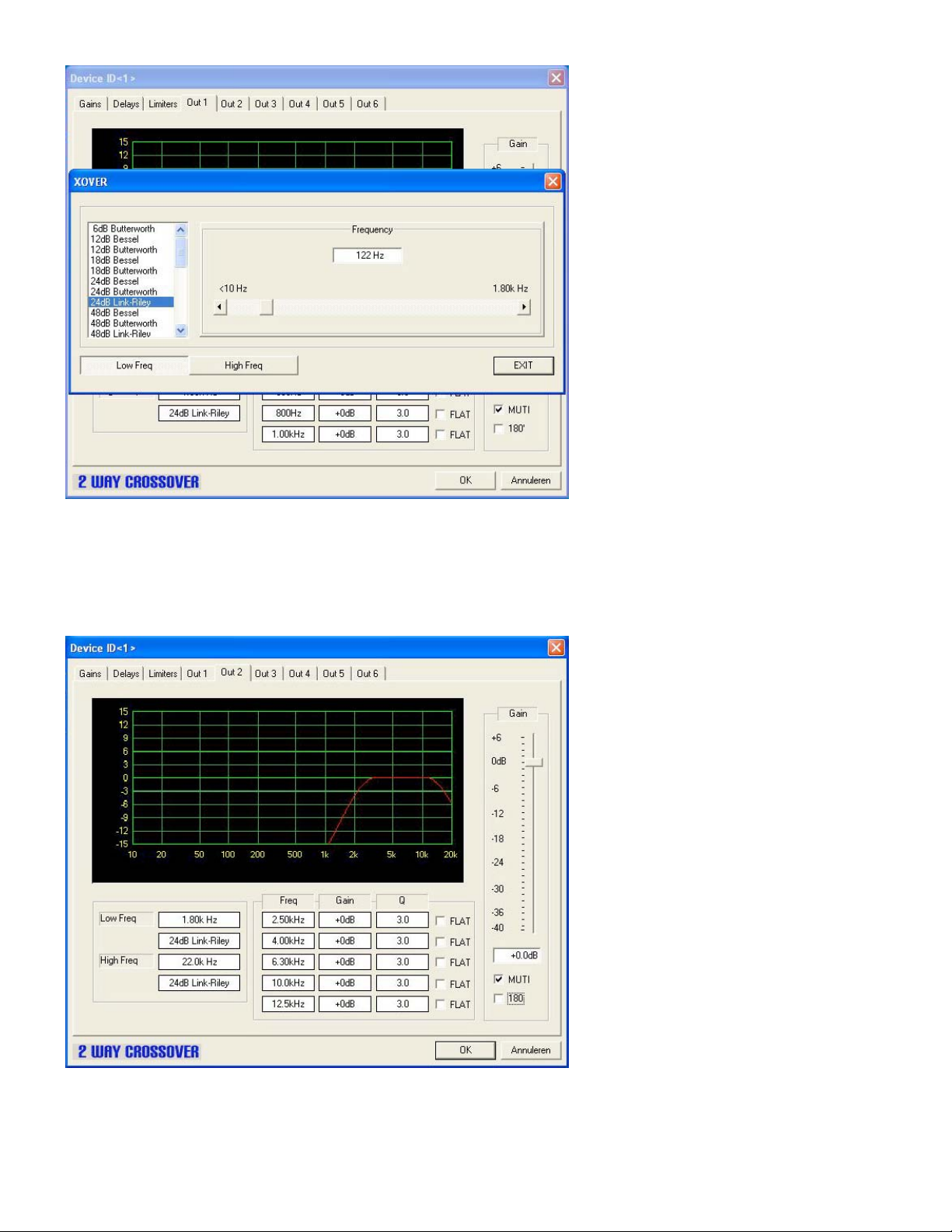Toggle MUTE in the Out 2 graph window
This screenshot has height=1232, width=952.
coord(499,979)
